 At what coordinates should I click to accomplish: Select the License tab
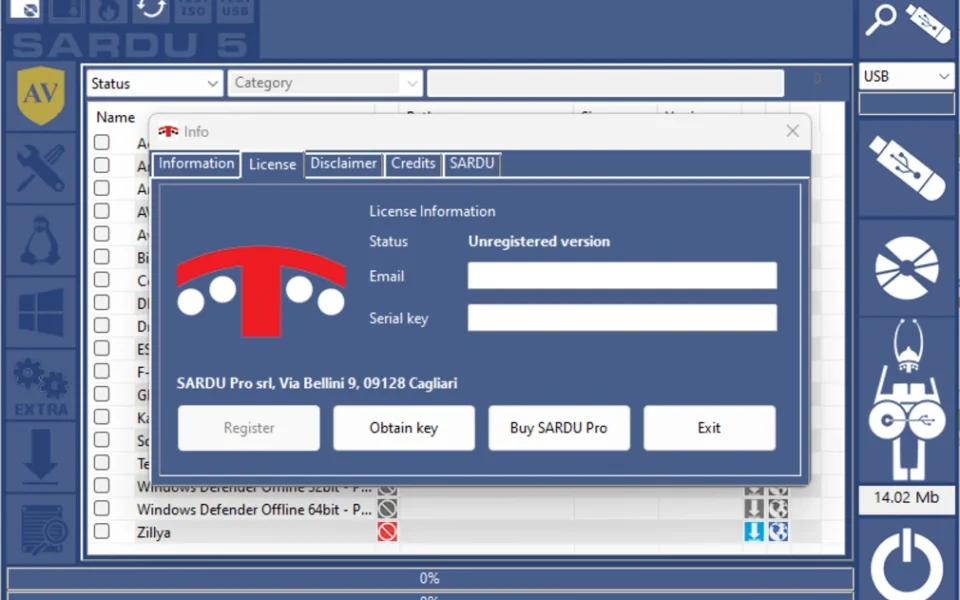[x=272, y=165]
